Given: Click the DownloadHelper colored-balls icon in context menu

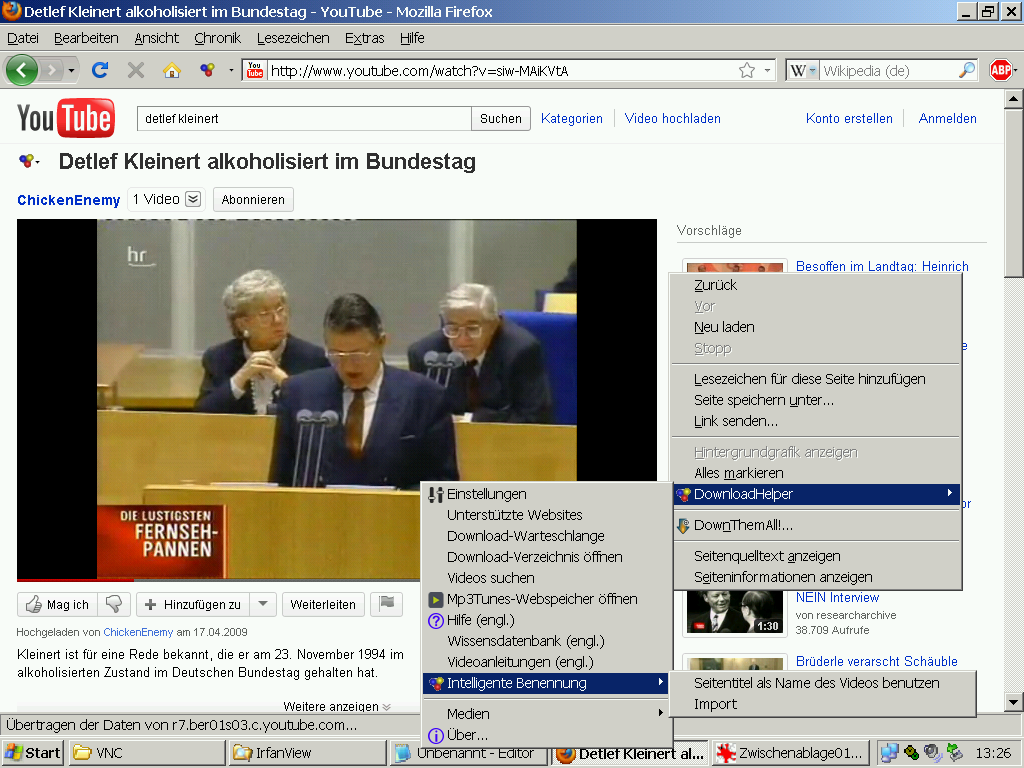Looking at the screenshot, I should [684, 493].
